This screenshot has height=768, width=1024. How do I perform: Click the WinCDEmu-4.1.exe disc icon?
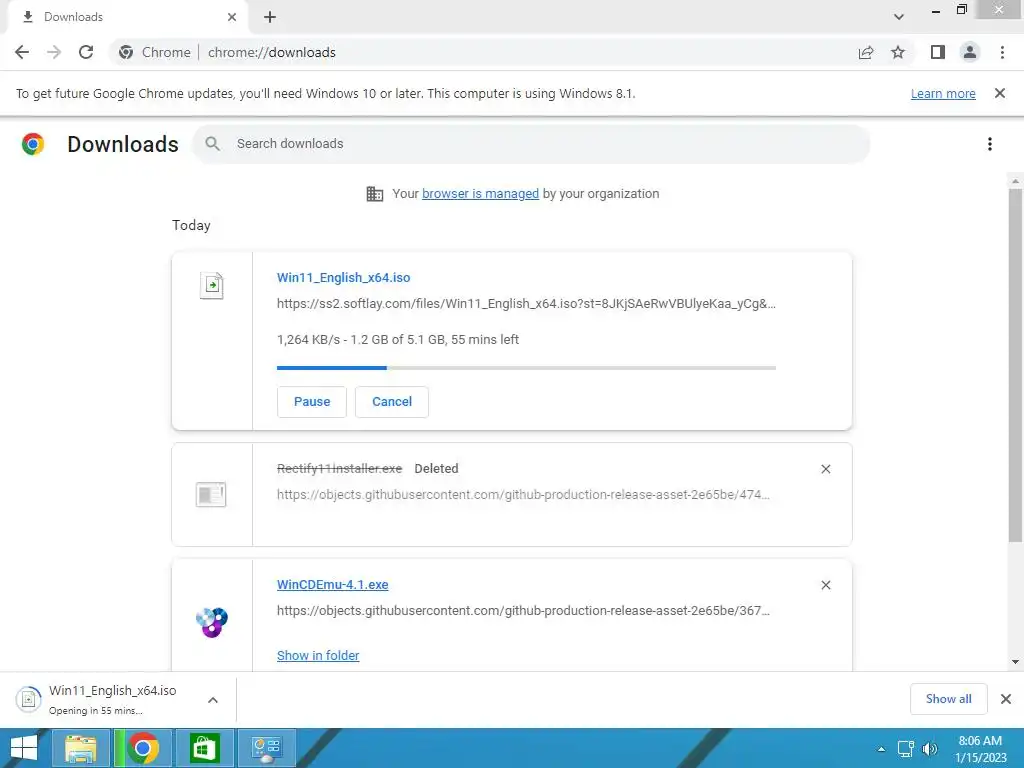[x=212, y=622]
